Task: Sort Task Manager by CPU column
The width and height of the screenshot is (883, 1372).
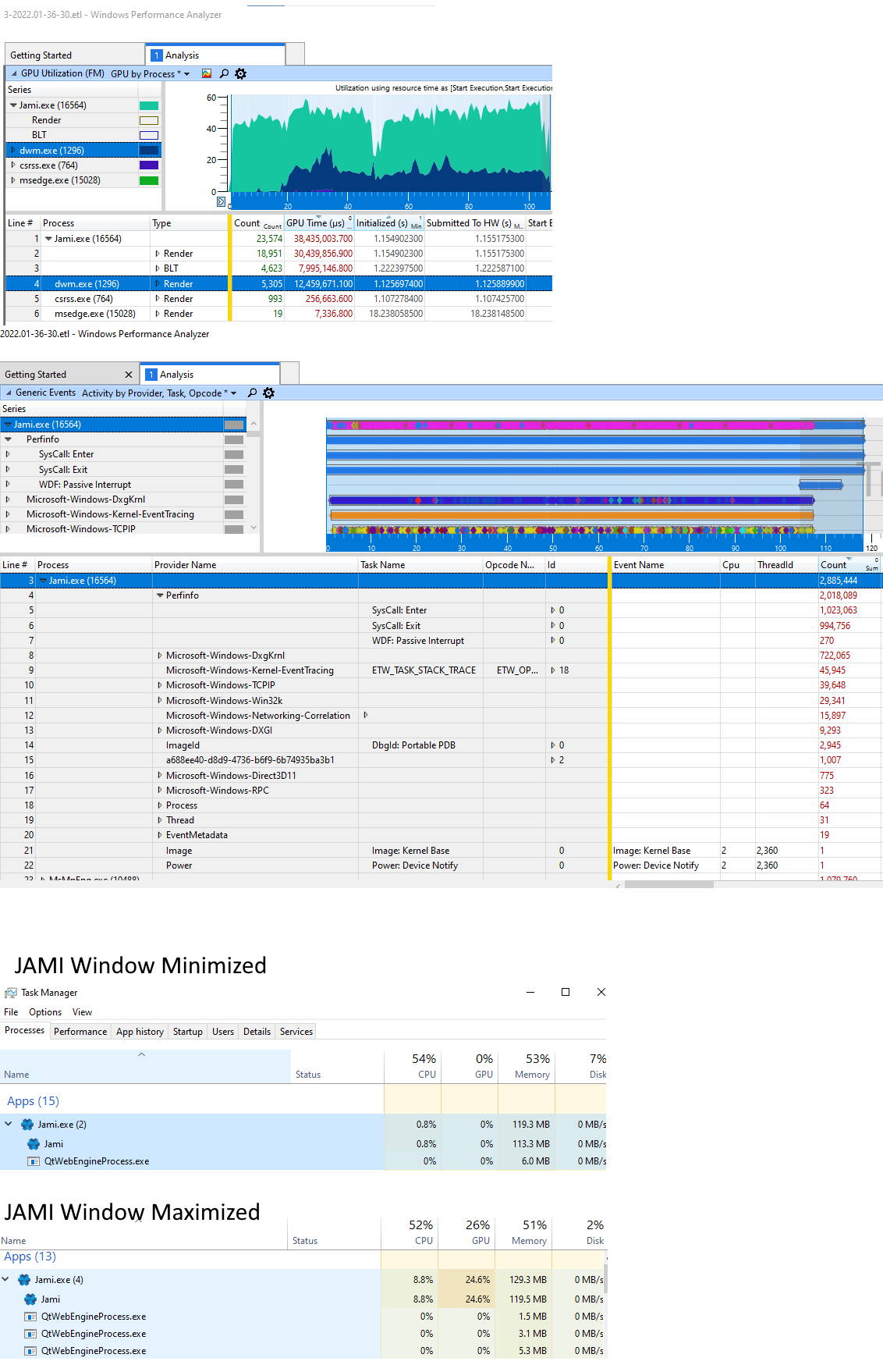Action: [x=413, y=1066]
